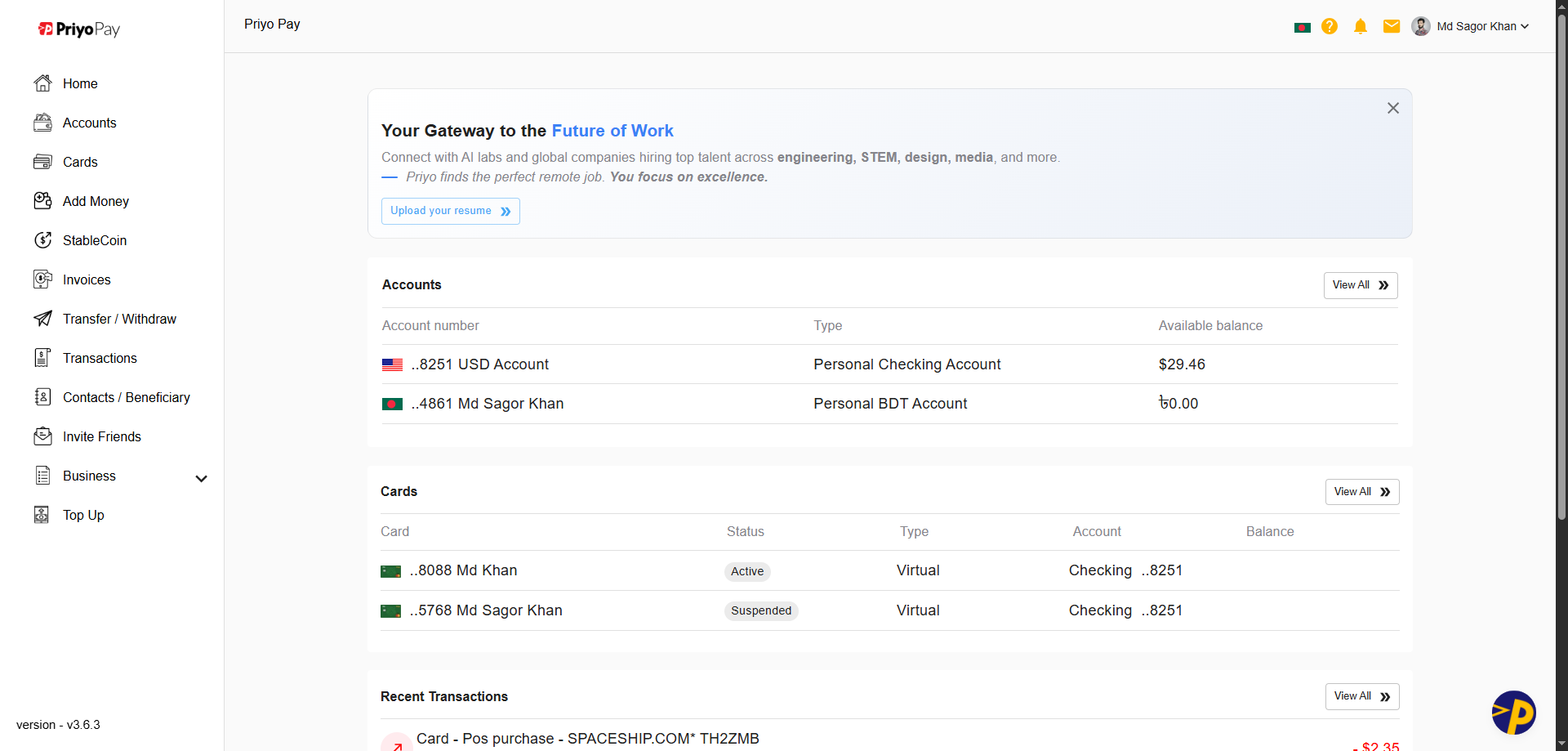Open the messages envelope icon

1390,26
